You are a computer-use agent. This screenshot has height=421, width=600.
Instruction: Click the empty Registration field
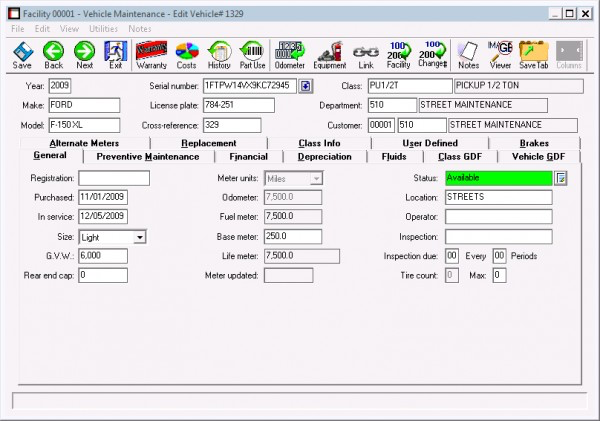(x=114, y=178)
